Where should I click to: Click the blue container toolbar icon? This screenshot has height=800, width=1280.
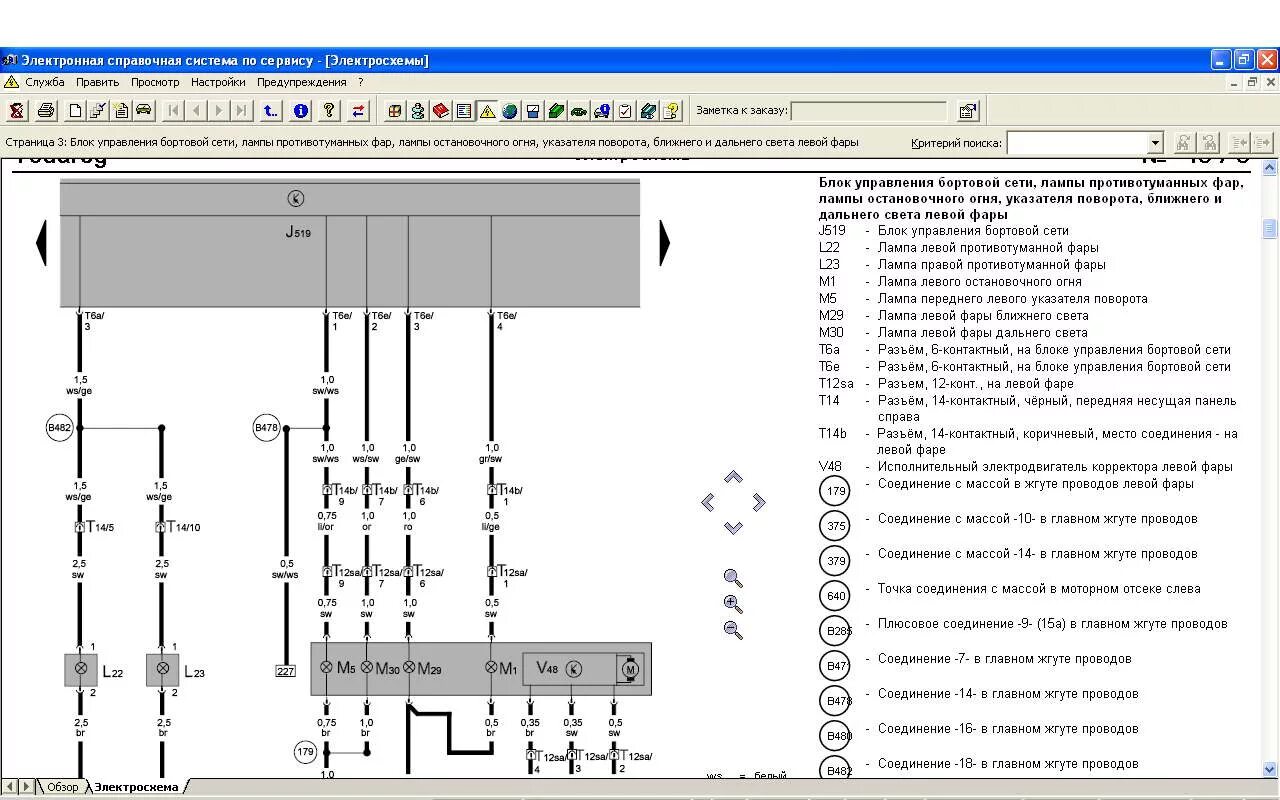pyautogui.click(x=533, y=111)
